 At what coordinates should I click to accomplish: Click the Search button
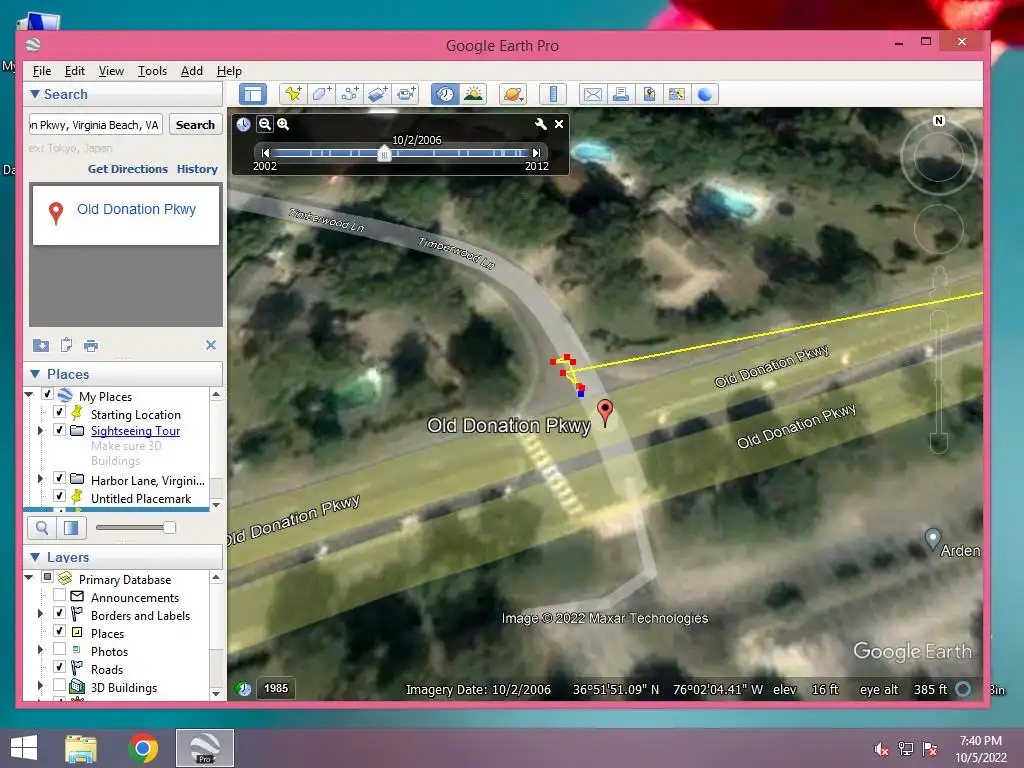(195, 125)
